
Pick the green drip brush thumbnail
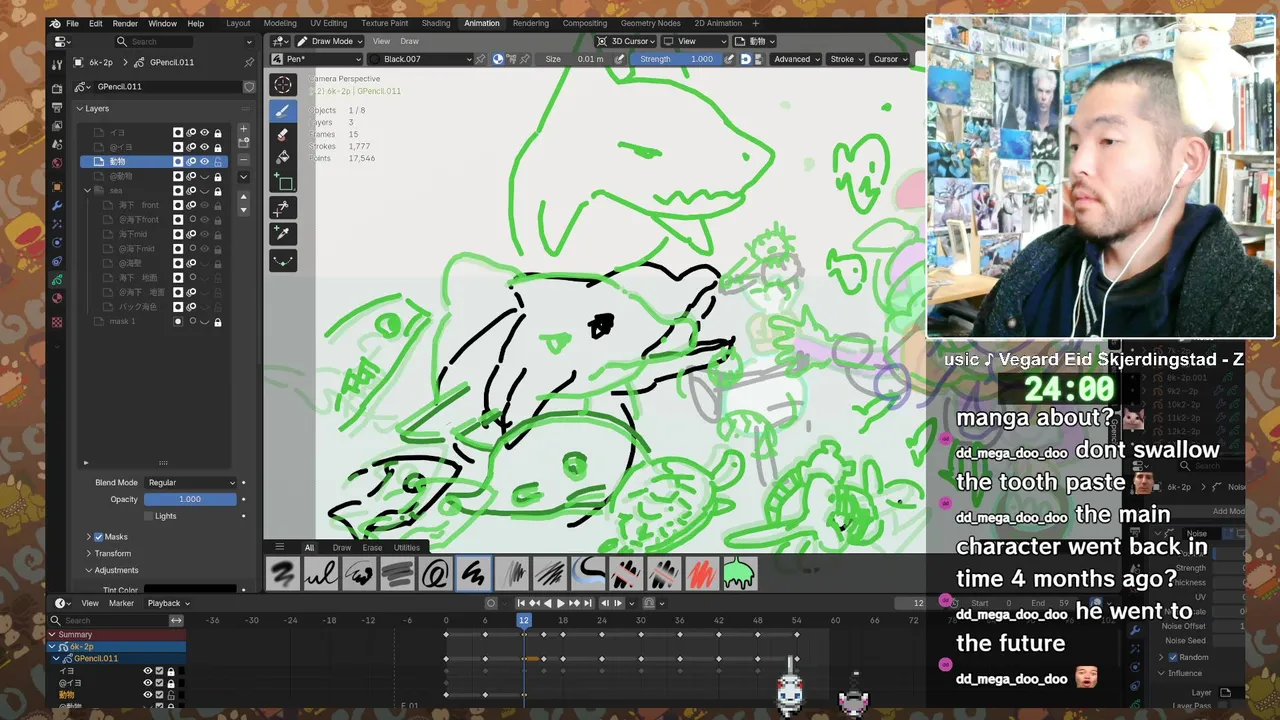tap(739, 573)
